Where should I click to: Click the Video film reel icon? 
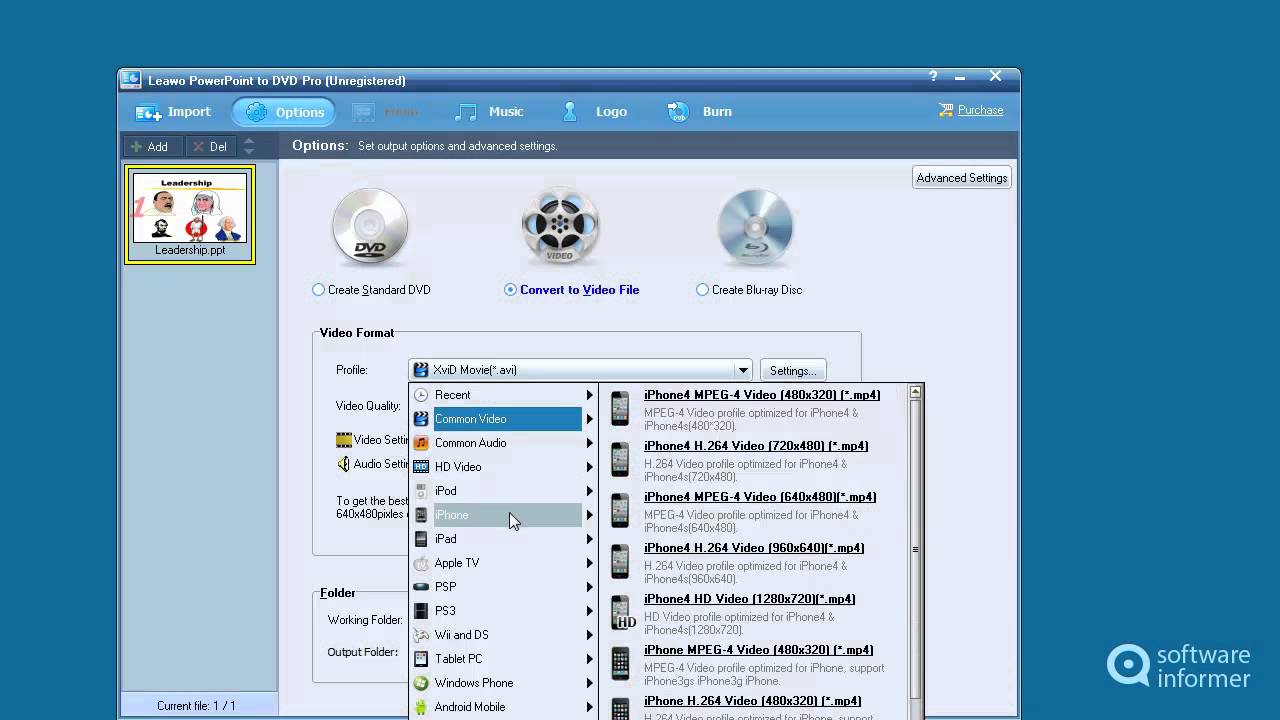pyautogui.click(x=560, y=227)
